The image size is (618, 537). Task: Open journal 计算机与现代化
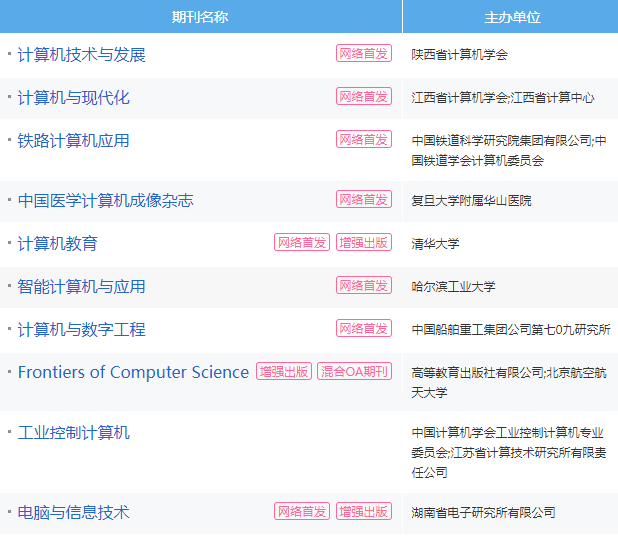74,97
